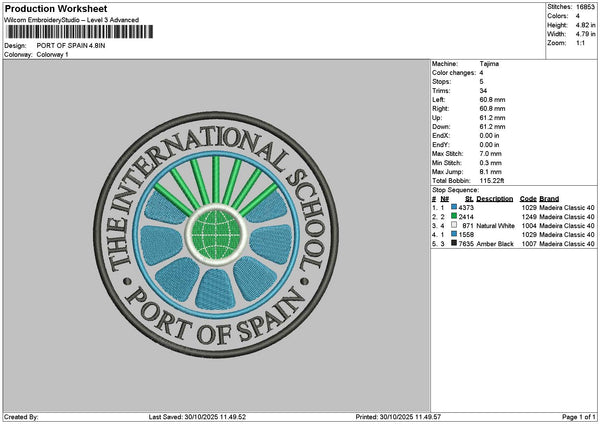
Task: Click the blue swatch for thread 4373
Action: pyautogui.click(x=454, y=207)
